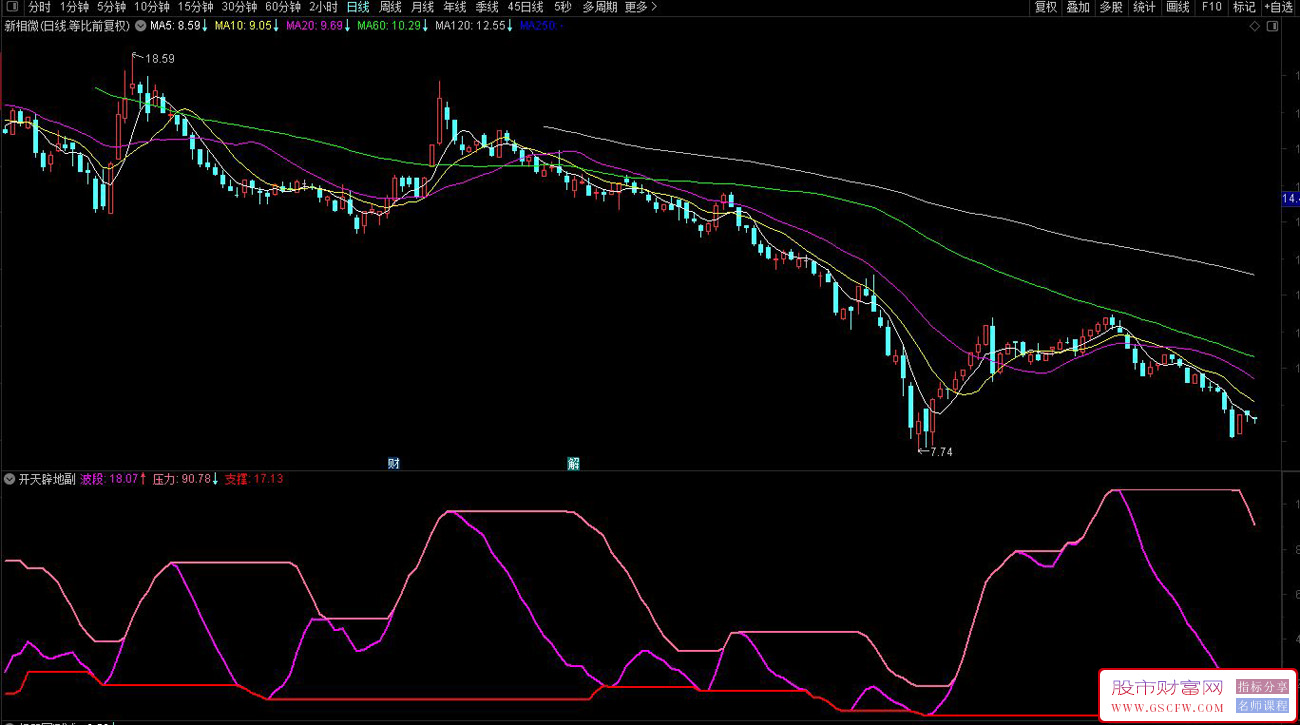This screenshot has height=725, width=1300.
Task: Click the MA120: 12.55 label
Action: [x=475, y=26]
